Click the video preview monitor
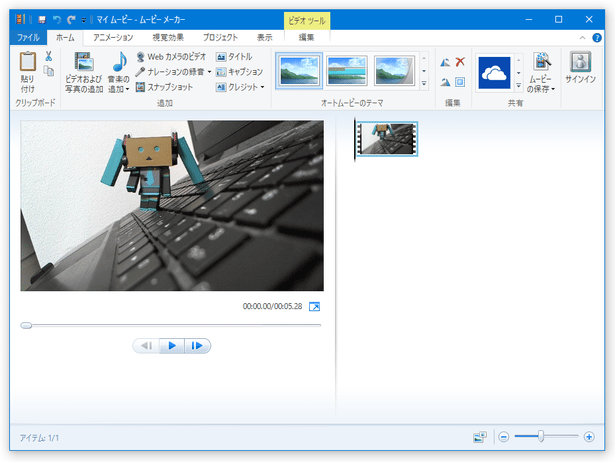 (x=172, y=206)
